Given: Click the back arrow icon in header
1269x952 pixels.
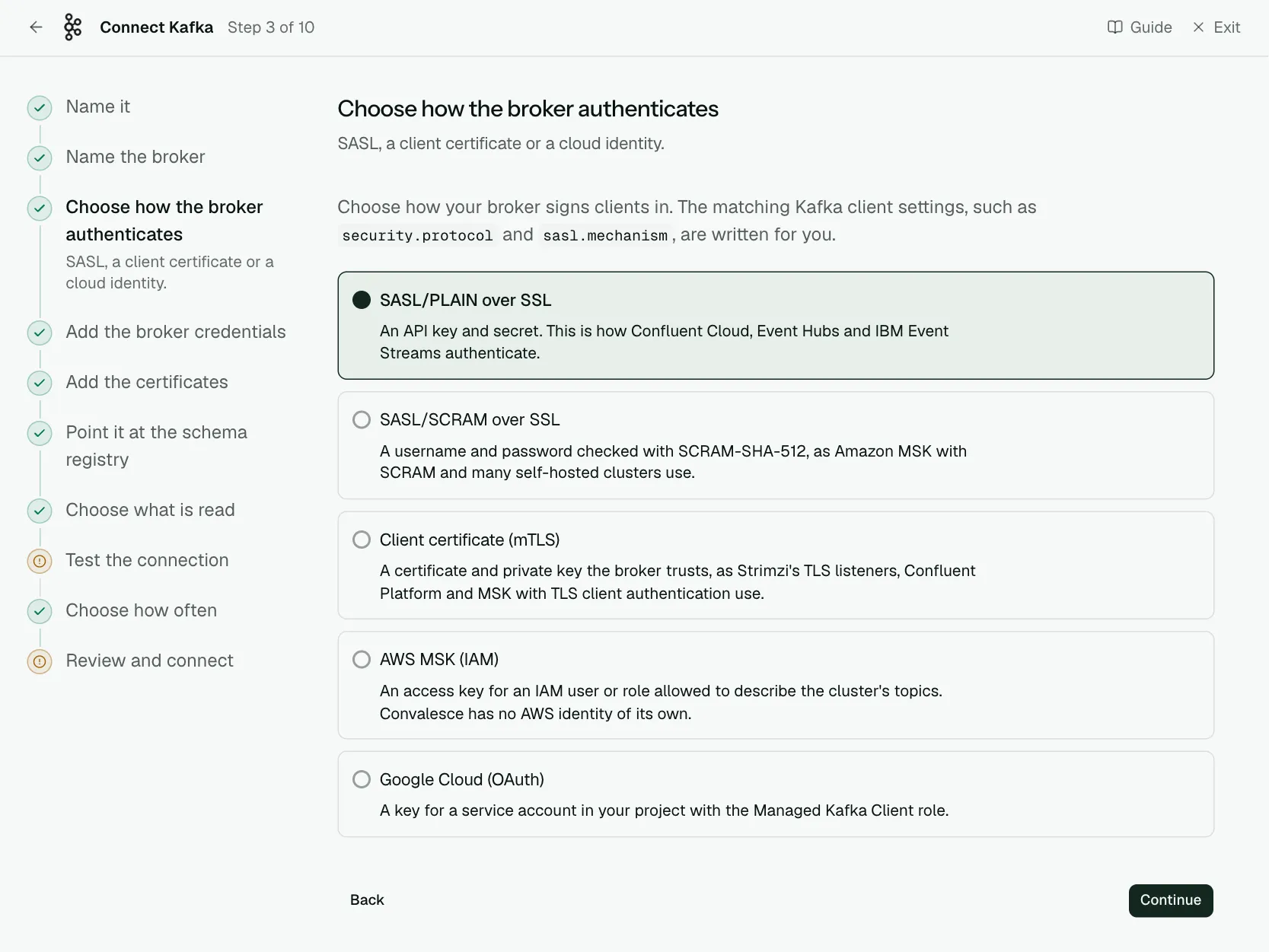Looking at the screenshot, I should point(36,27).
